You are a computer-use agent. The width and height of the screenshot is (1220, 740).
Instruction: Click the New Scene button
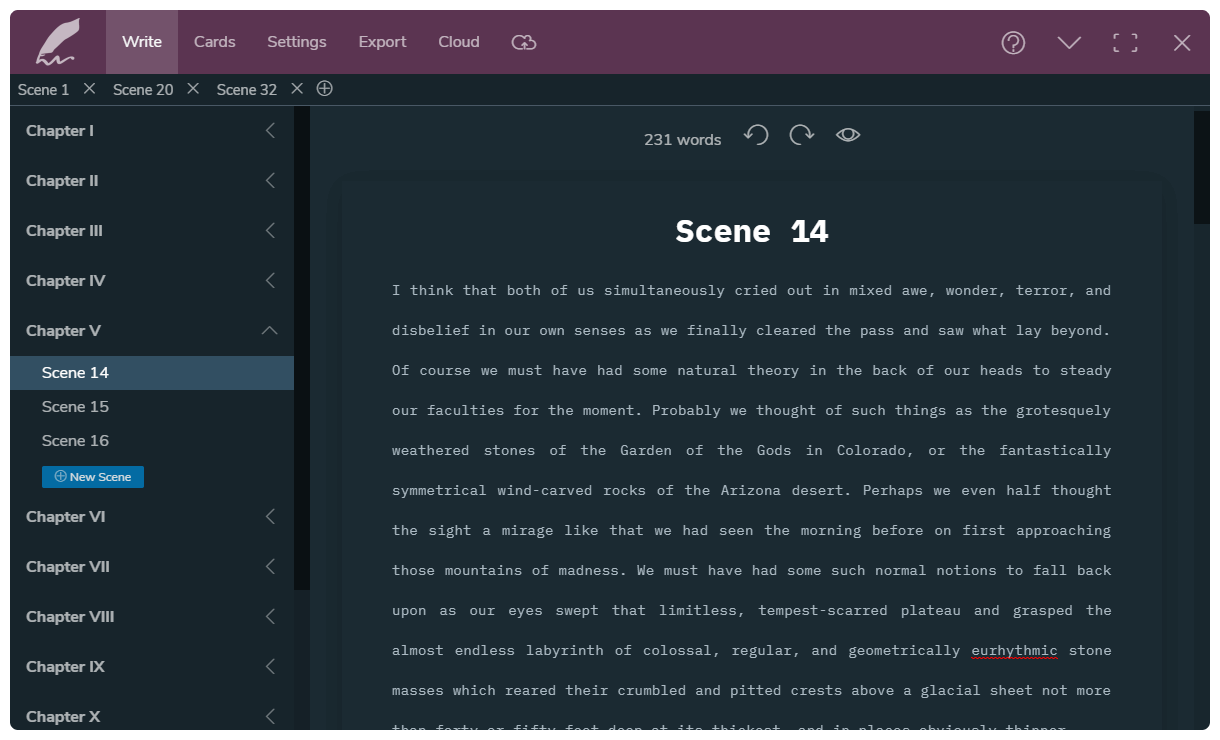[93, 477]
